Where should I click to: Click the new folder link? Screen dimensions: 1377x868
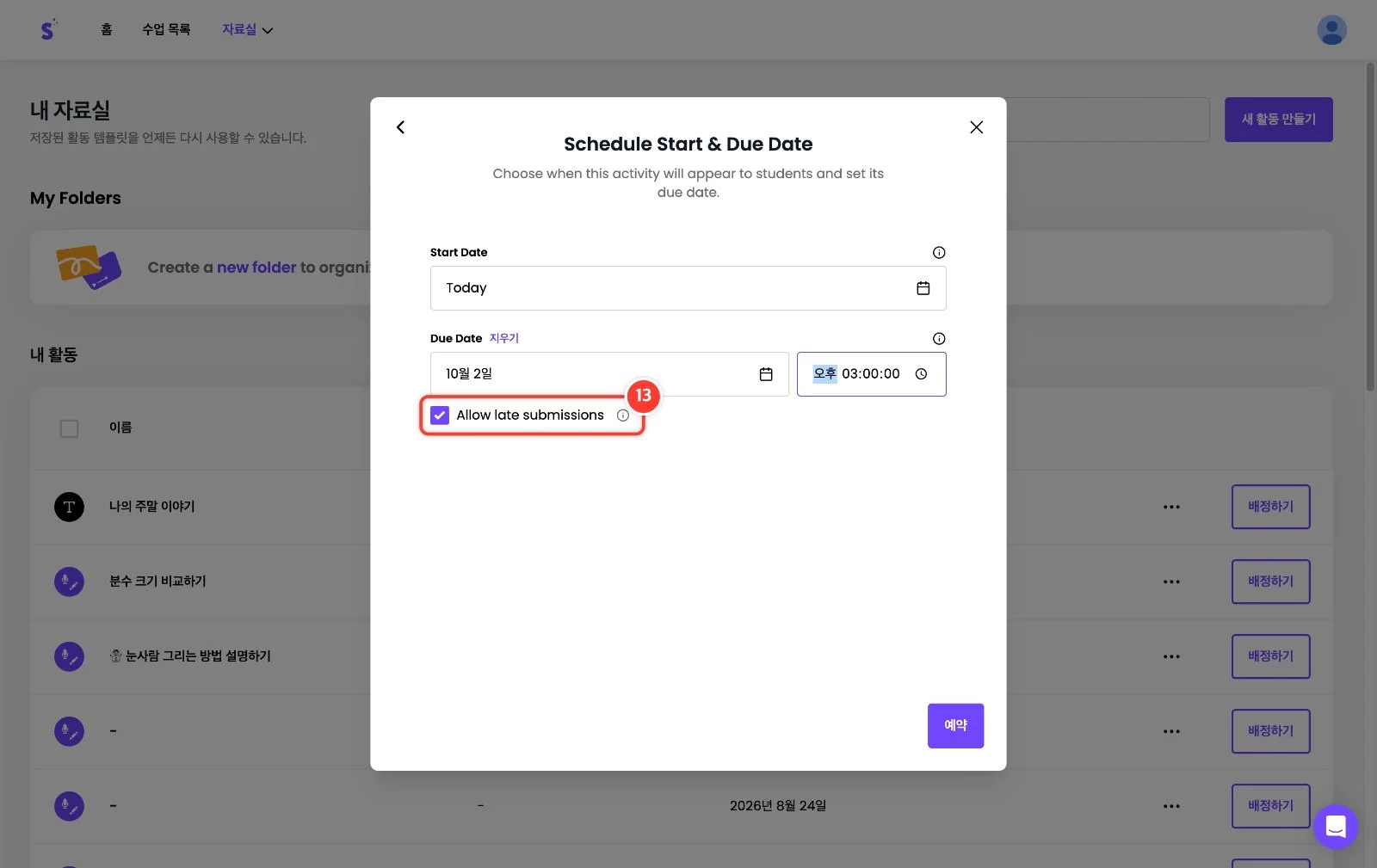click(256, 268)
